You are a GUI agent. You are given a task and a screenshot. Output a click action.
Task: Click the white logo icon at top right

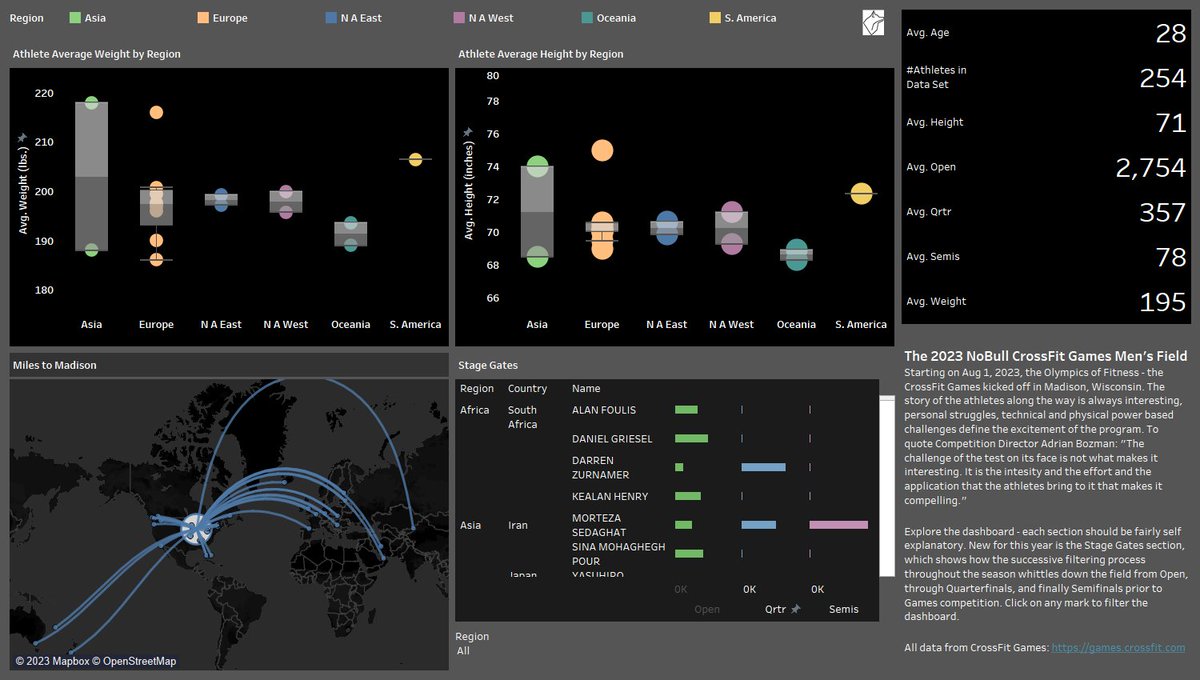click(873, 23)
